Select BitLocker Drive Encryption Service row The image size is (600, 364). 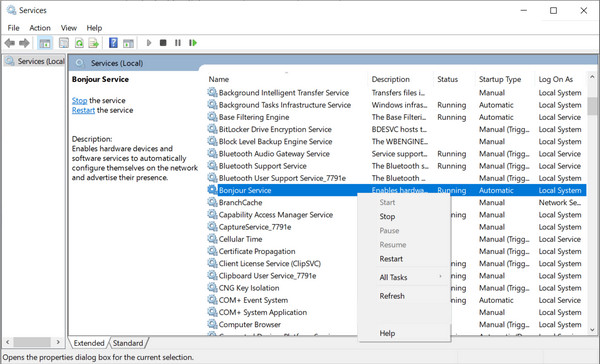click(396, 129)
